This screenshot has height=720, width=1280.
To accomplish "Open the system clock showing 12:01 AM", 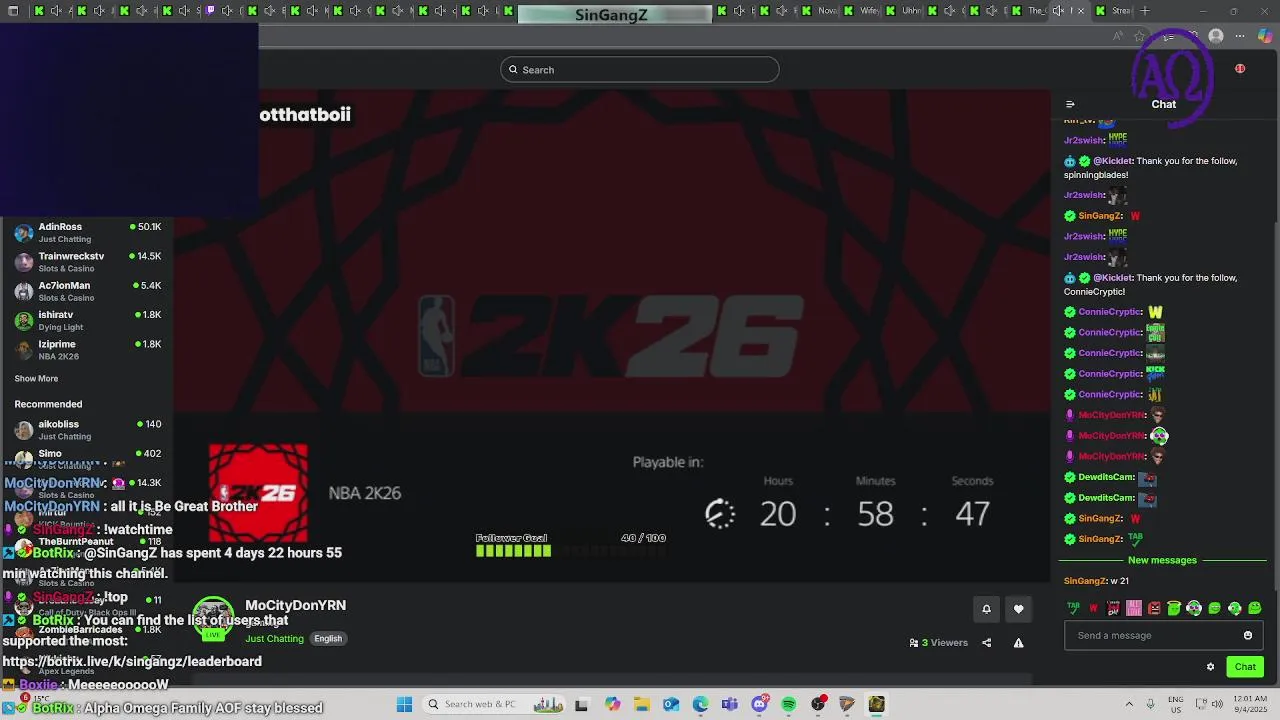I will (x=1250, y=704).
